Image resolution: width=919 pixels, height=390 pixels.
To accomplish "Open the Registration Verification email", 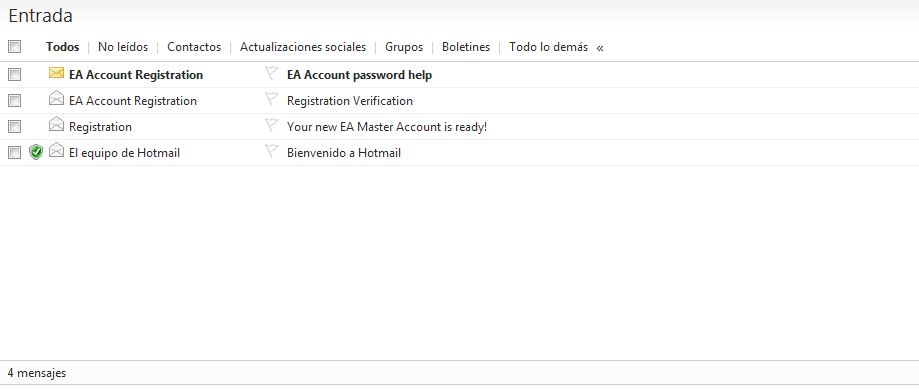I will click(350, 101).
